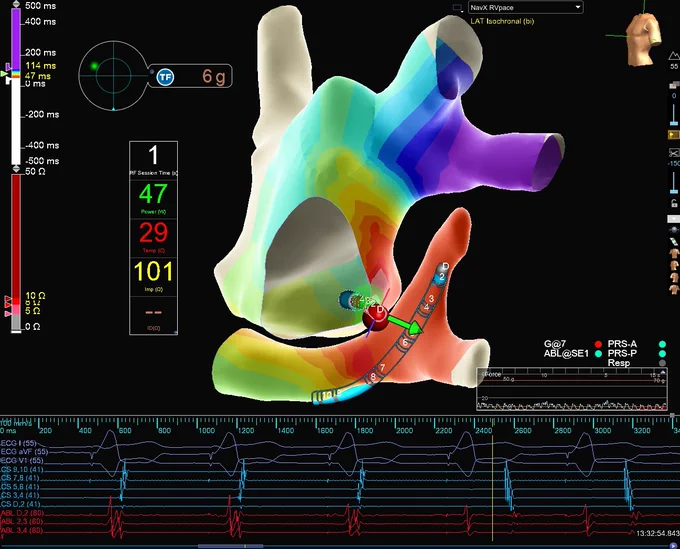Select the third torso orientation preset
The image size is (680, 549).
(x=674, y=277)
